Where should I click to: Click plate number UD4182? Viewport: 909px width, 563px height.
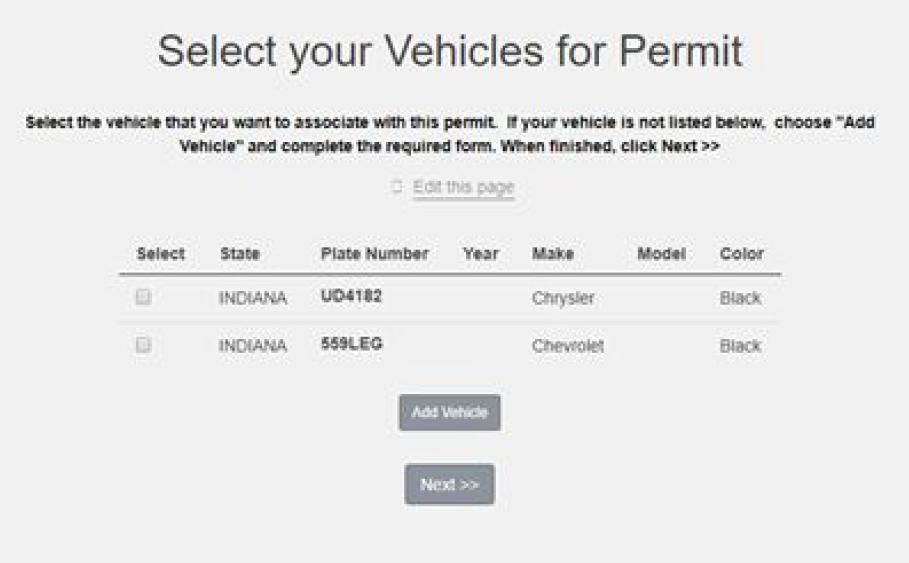[x=351, y=296]
